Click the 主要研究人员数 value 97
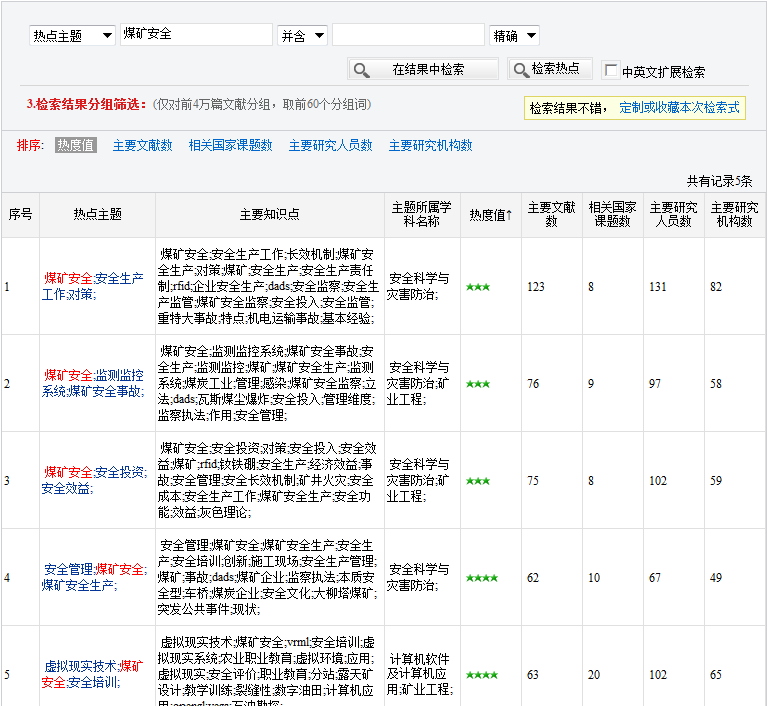The height and width of the screenshot is (706, 770). pos(655,383)
